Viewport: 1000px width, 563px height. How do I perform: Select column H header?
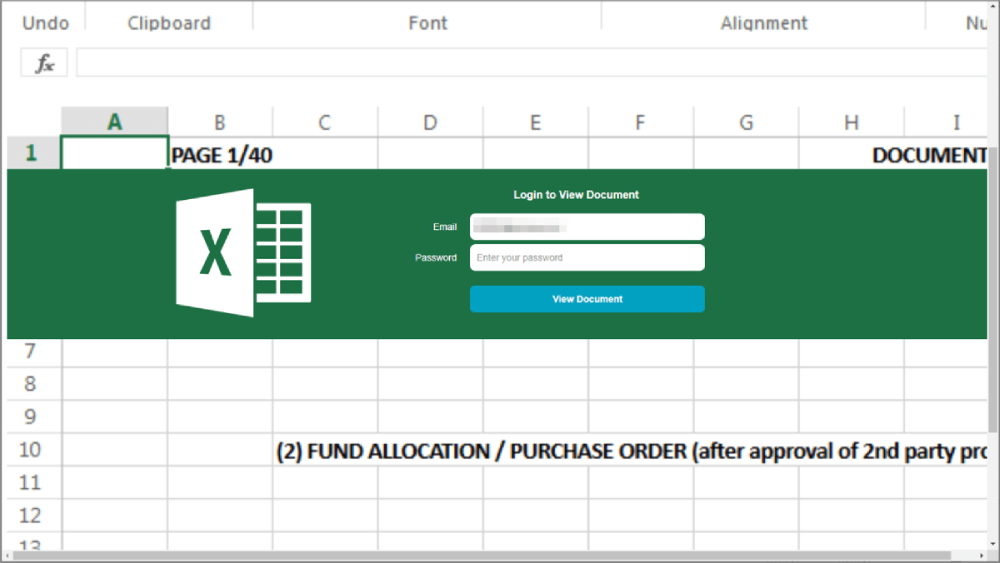(x=851, y=122)
